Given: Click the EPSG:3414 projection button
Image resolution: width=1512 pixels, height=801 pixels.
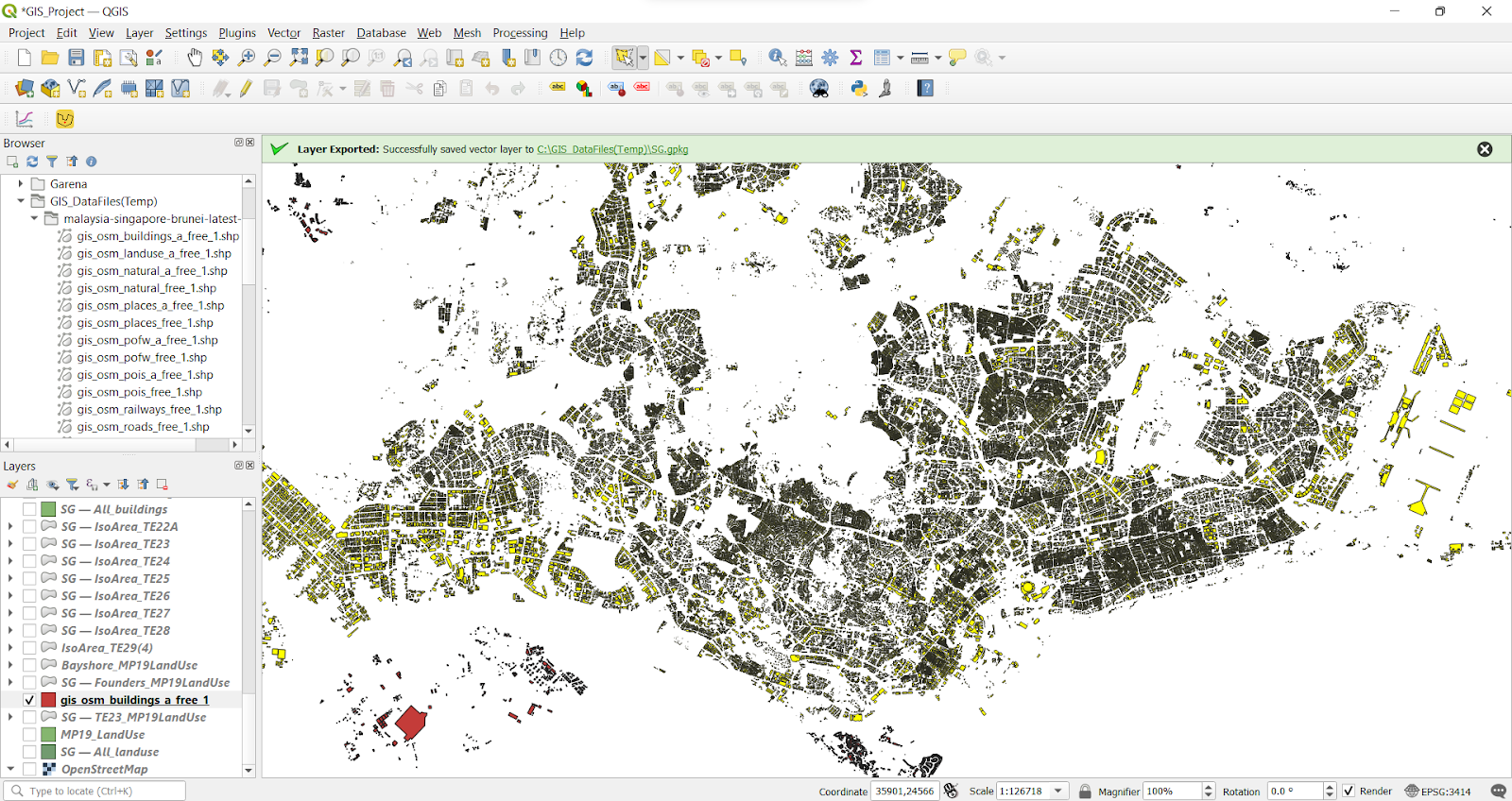Looking at the screenshot, I should point(1438,792).
